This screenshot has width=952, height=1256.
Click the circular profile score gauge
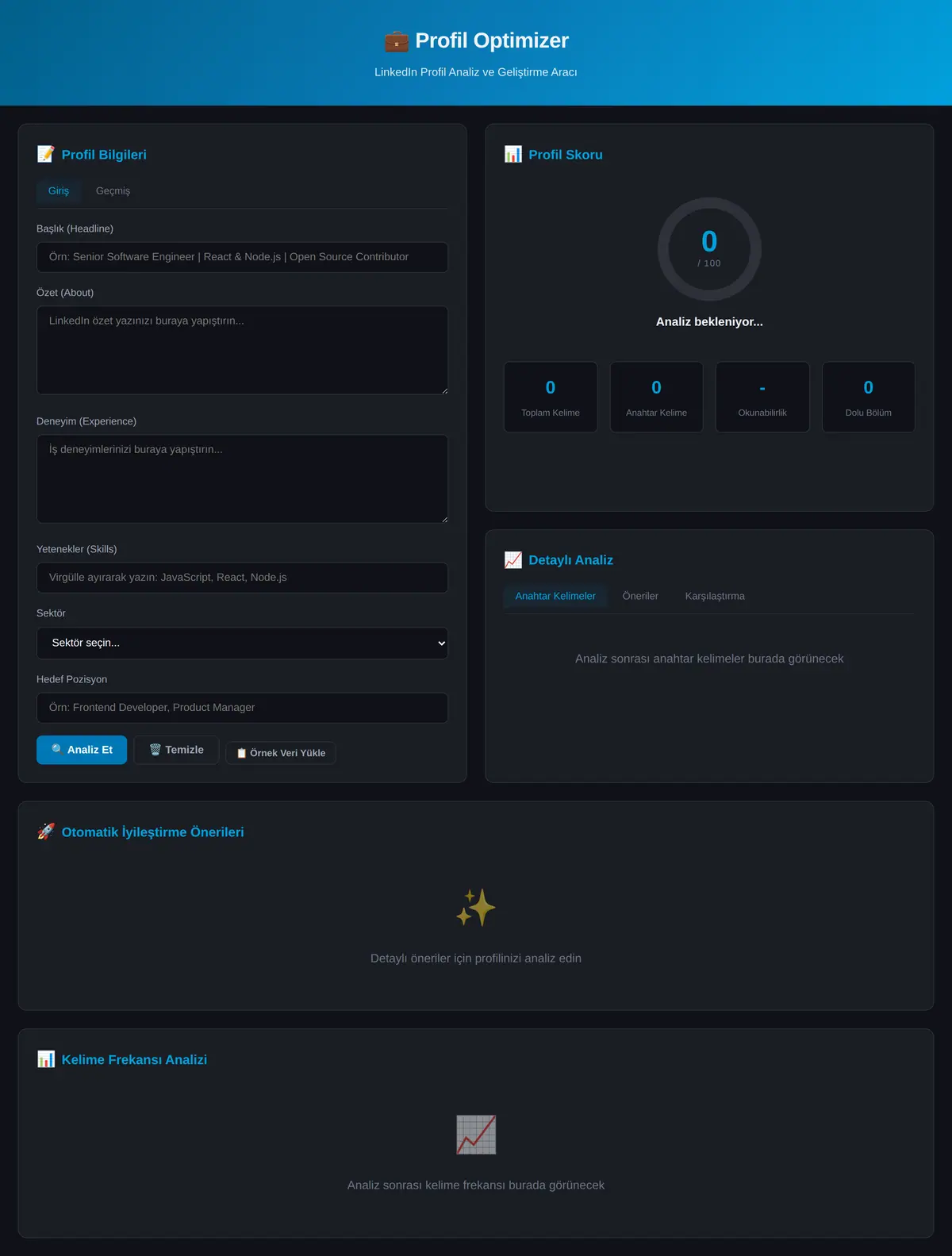[709, 249]
